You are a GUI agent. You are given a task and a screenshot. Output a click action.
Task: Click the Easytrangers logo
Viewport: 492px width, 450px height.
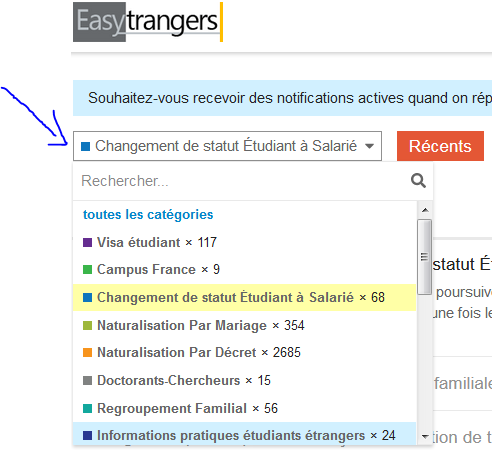(148, 22)
